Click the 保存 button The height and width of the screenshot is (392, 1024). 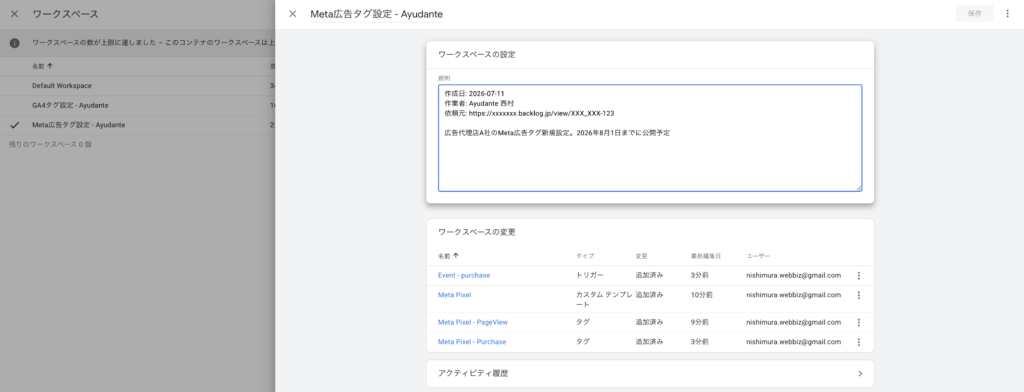974,14
